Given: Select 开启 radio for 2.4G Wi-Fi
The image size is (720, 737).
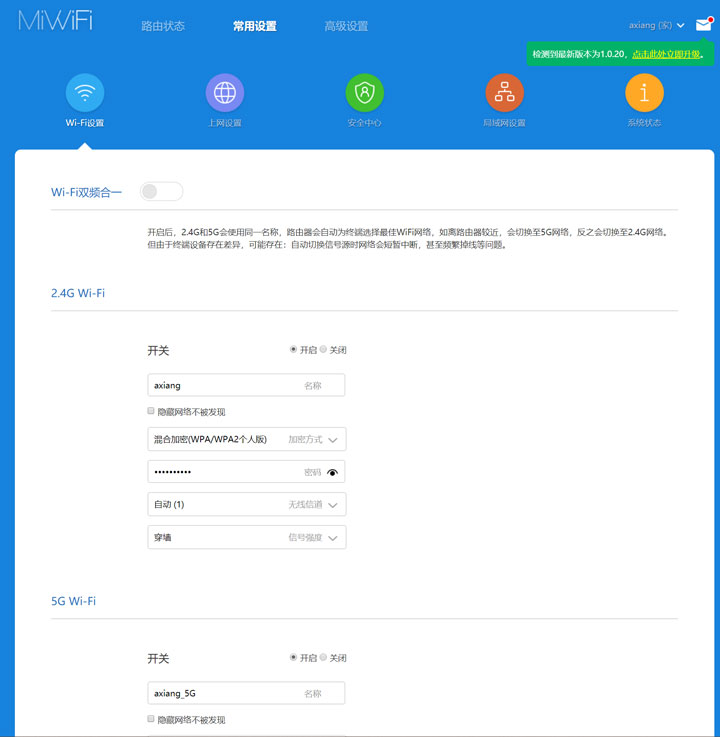Looking at the screenshot, I should [x=293, y=349].
